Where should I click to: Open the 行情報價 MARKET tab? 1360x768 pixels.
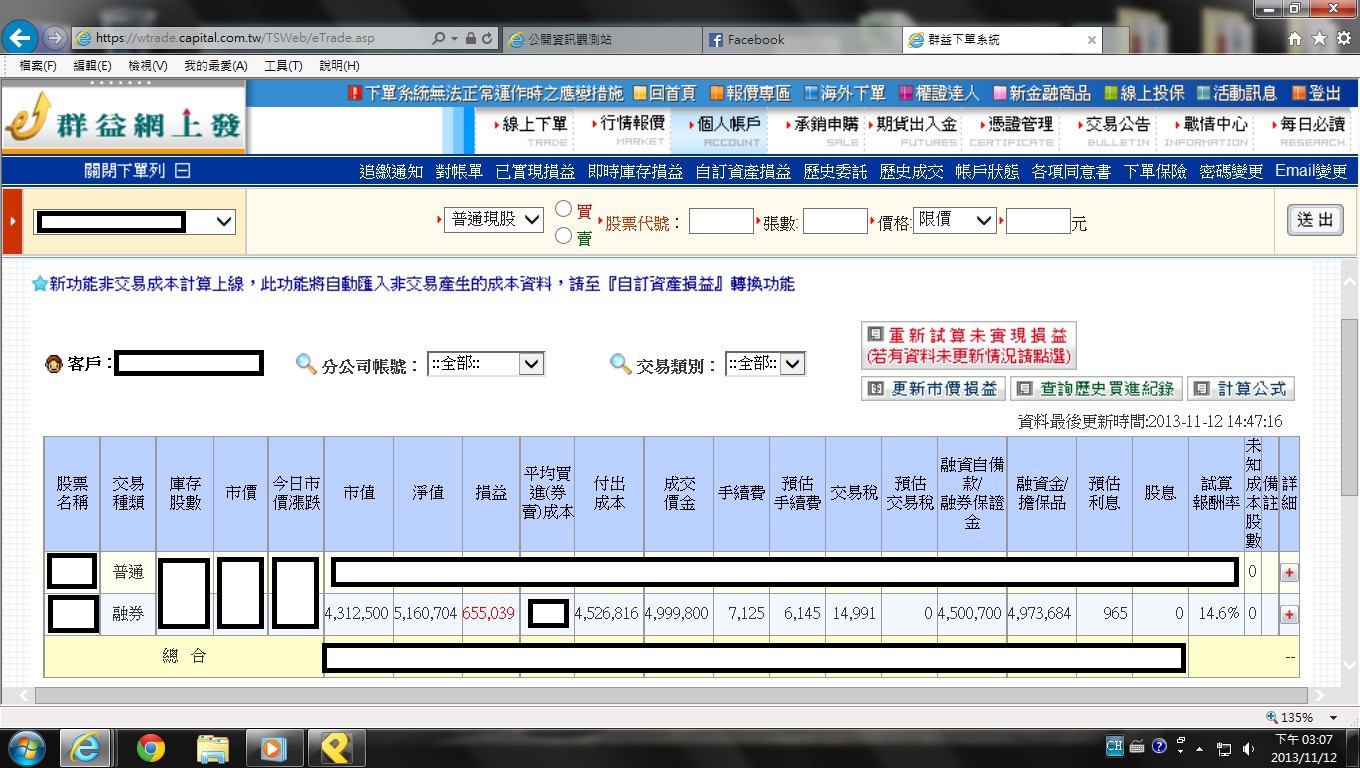627,130
